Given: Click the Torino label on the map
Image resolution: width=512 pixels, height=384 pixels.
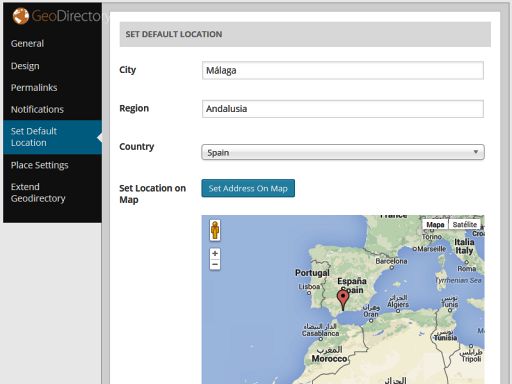Looking at the screenshot, I should (x=432, y=237).
